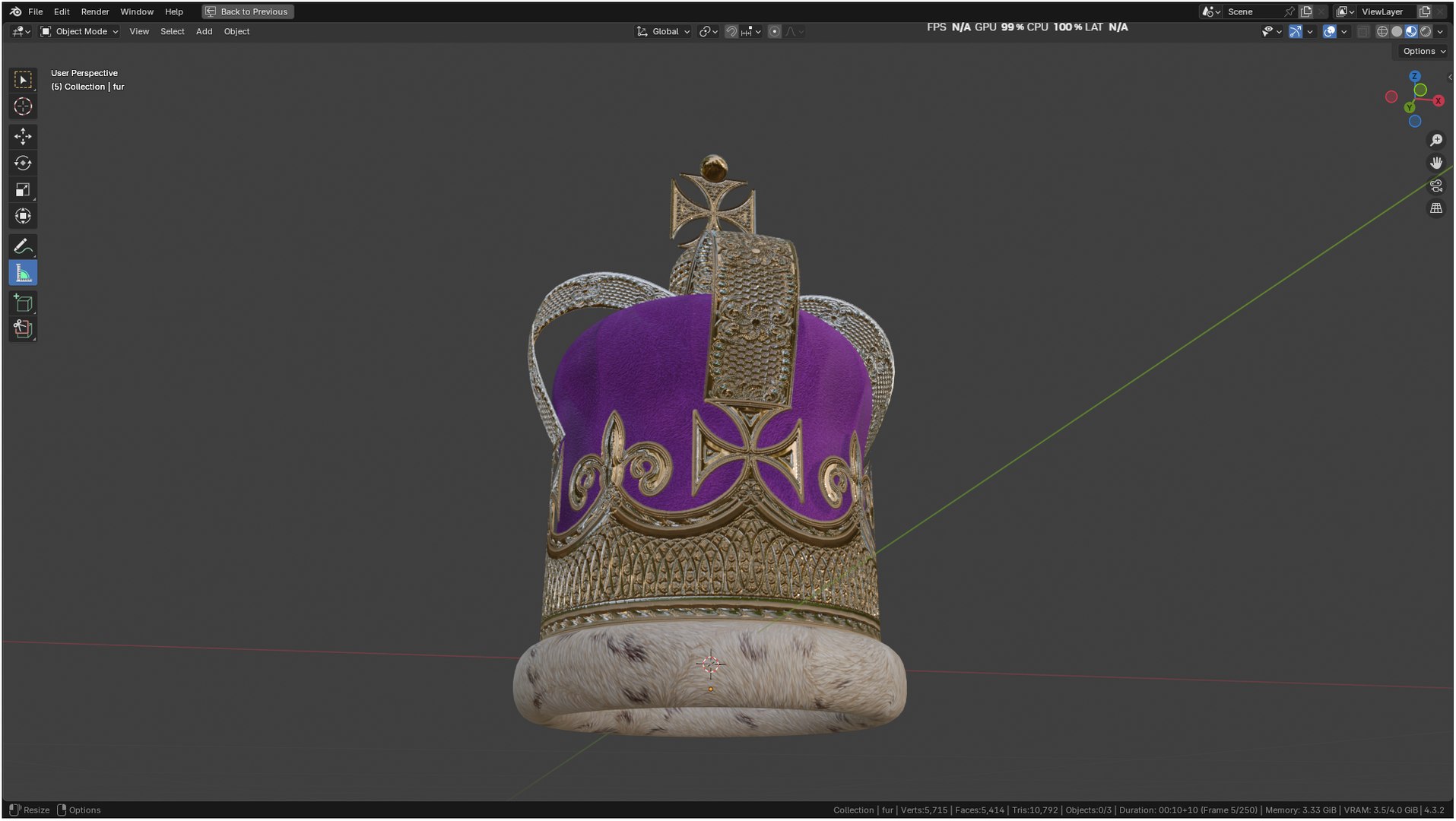
Task: Toggle proportional editing circle button
Action: 774,31
